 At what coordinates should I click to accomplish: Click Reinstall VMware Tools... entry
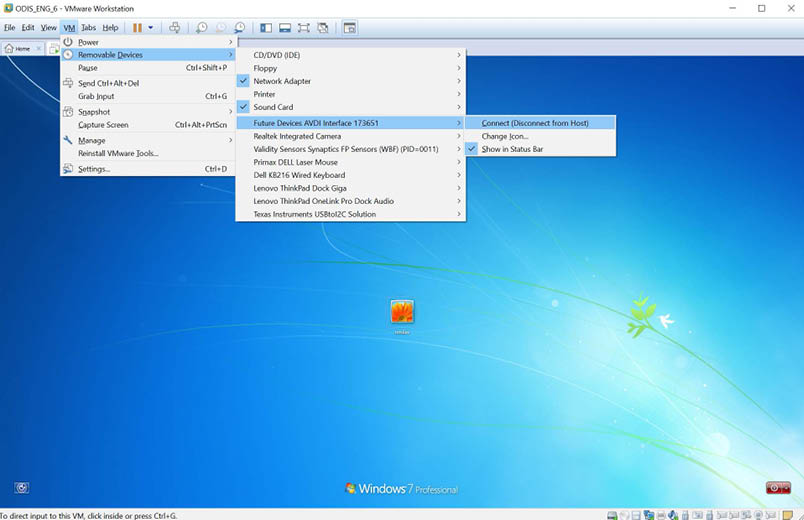118,153
